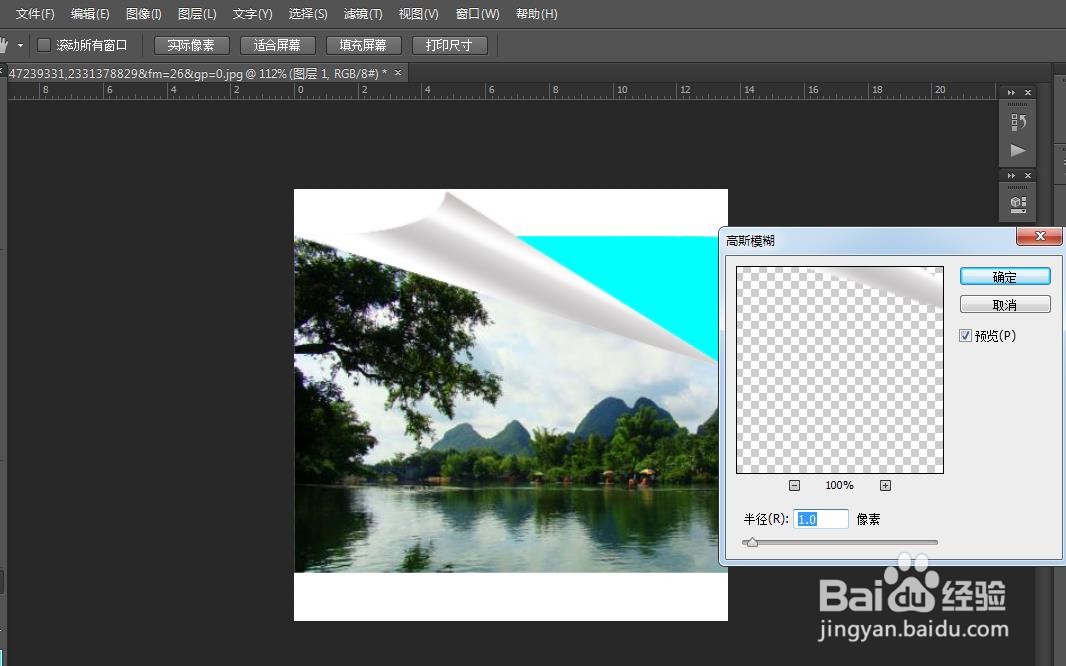Open the 帮助(H) menu
Viewport: 1066px width, 666px height.
[536, 14]
